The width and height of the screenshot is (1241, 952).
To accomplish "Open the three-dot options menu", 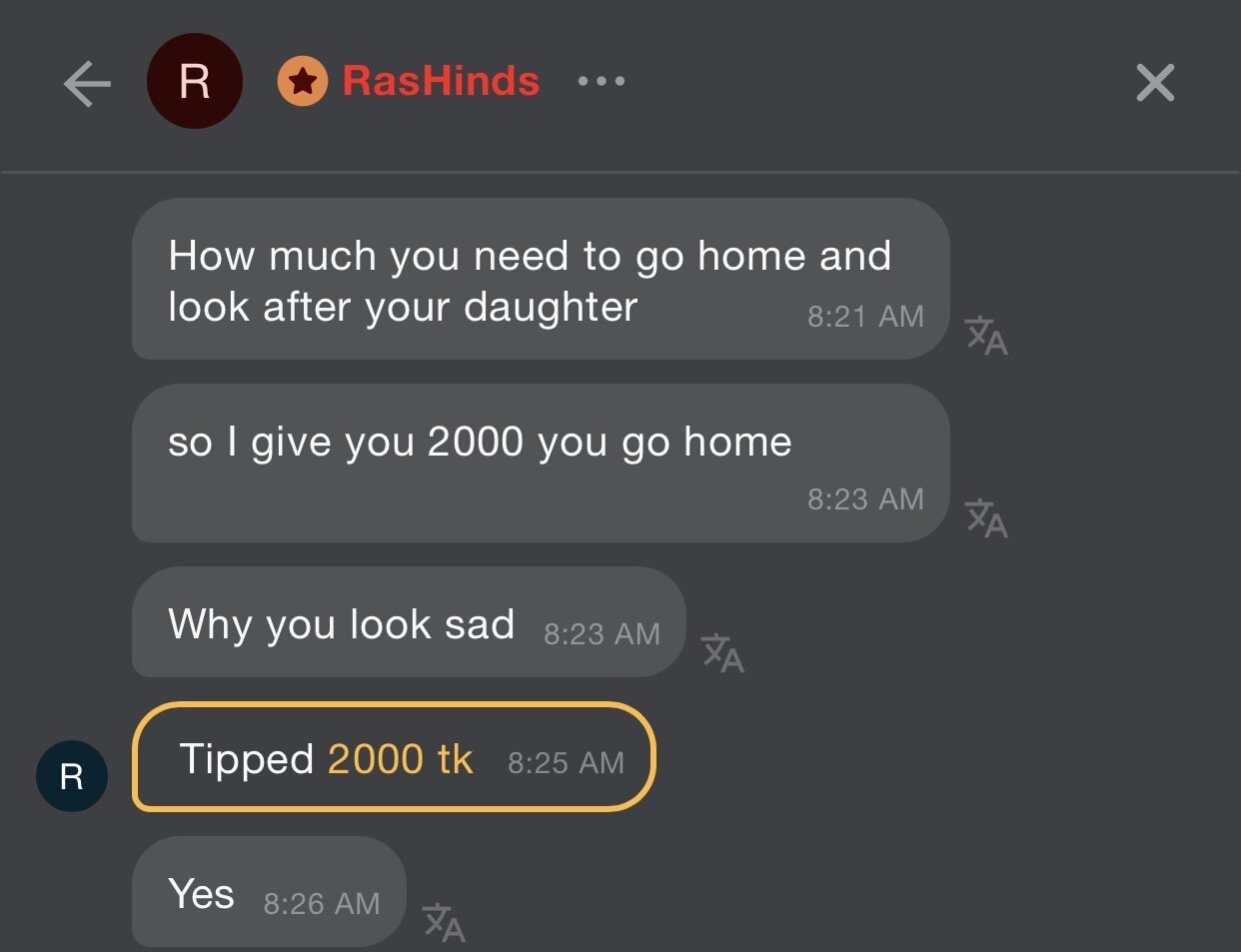I will click(x=602, y=81).
